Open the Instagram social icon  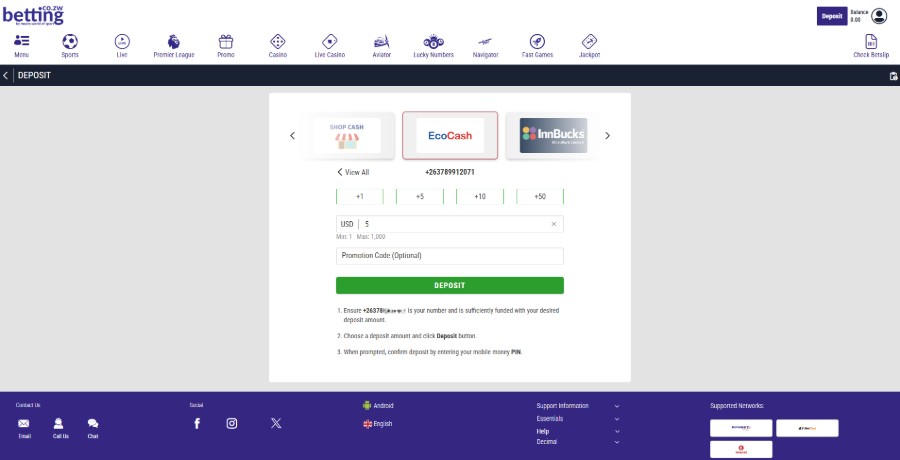232,424
